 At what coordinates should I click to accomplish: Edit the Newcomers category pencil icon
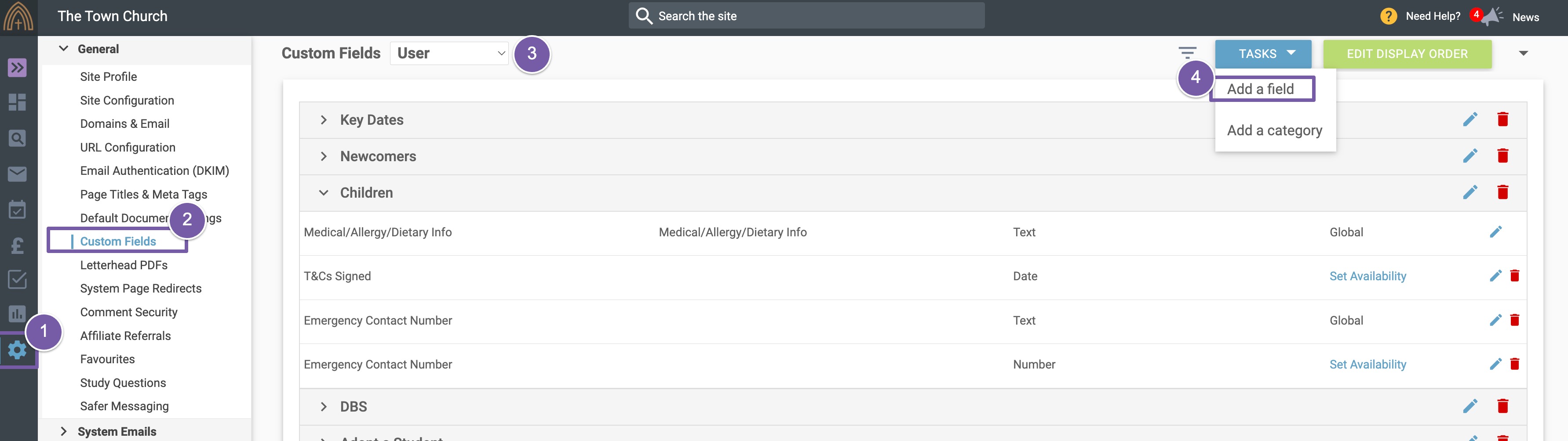coord(1470,156)
